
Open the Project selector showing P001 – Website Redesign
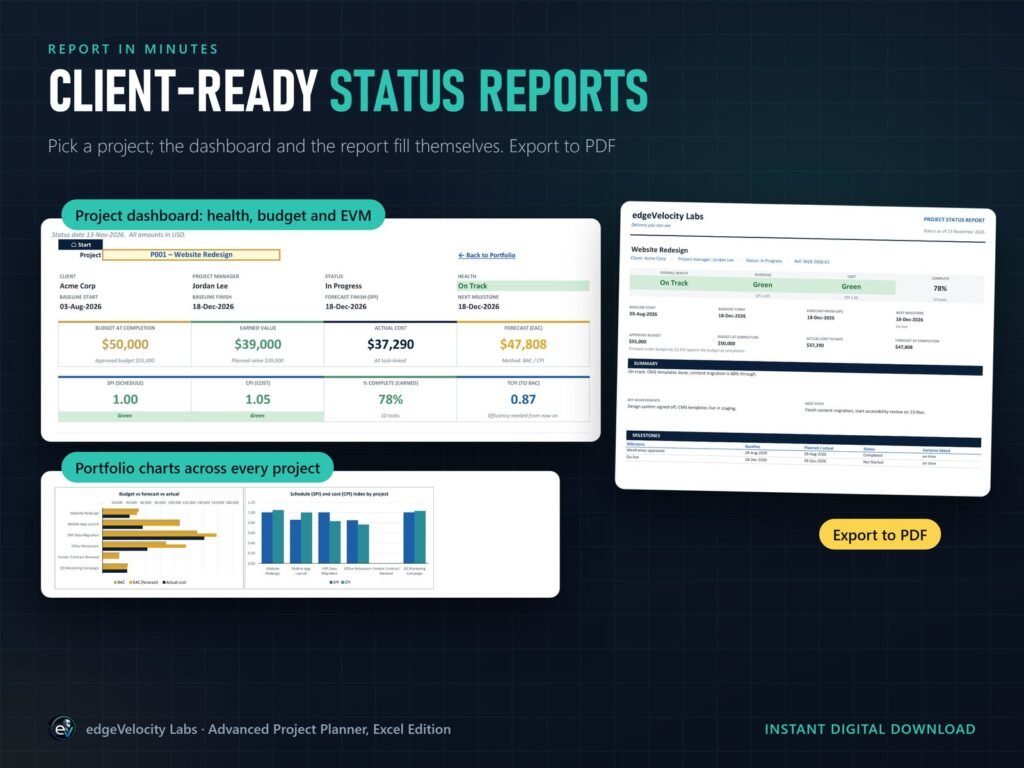191,255
